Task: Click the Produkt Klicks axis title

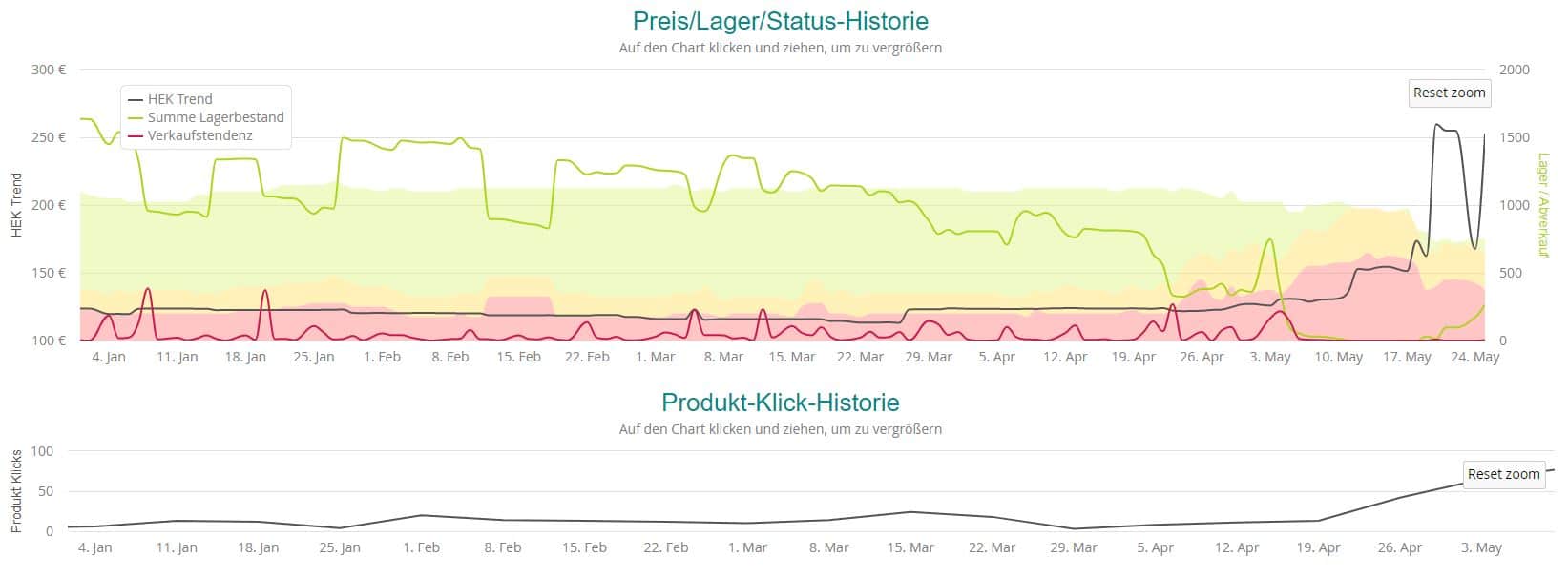Action: pyautogui.click(x=17, y=491)
